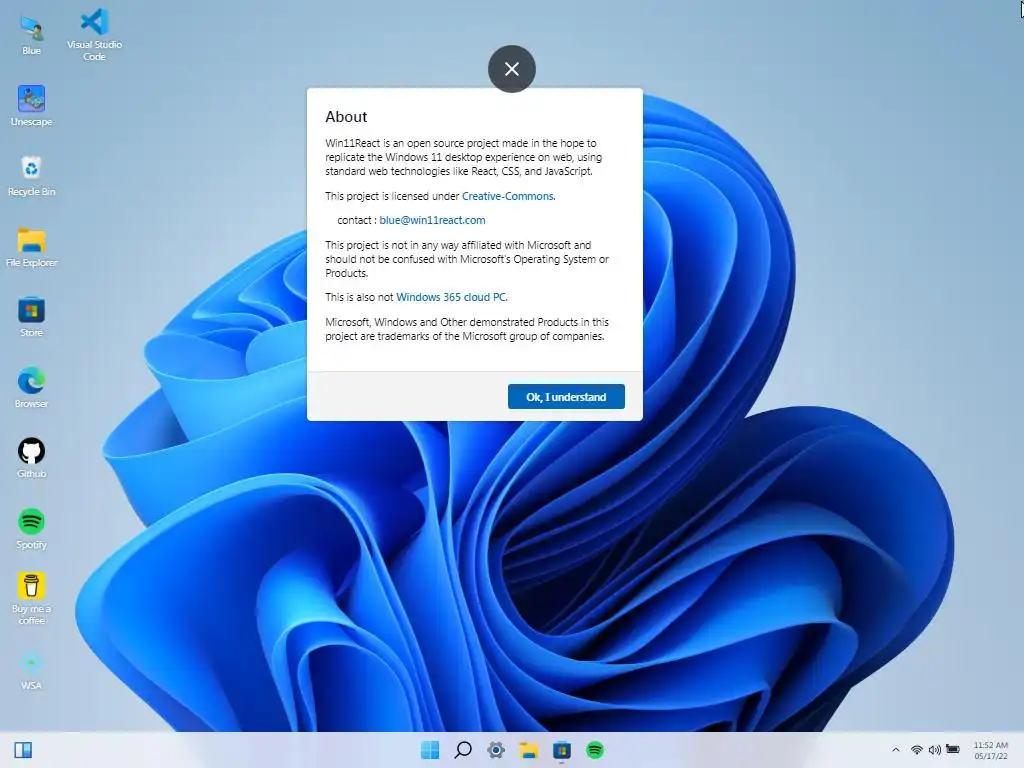This screenshot has width=1024, height=768.
Task: Click the 'Microsoft, Windows and Other' trademark text
Action: 467,329
